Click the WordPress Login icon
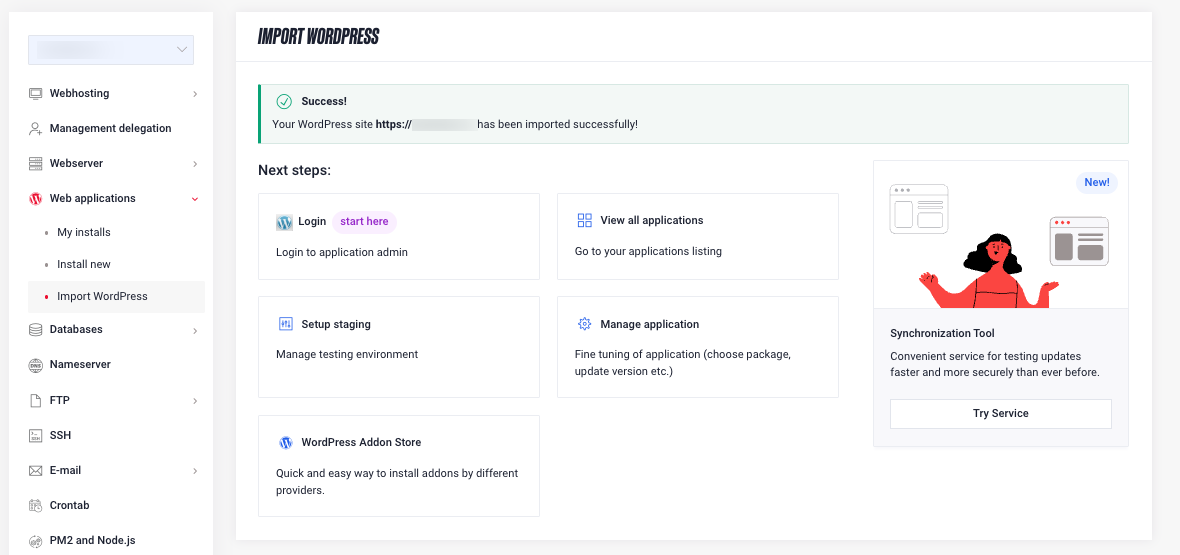Screen dimensions: 1180x555 click(x=285, y=222)
